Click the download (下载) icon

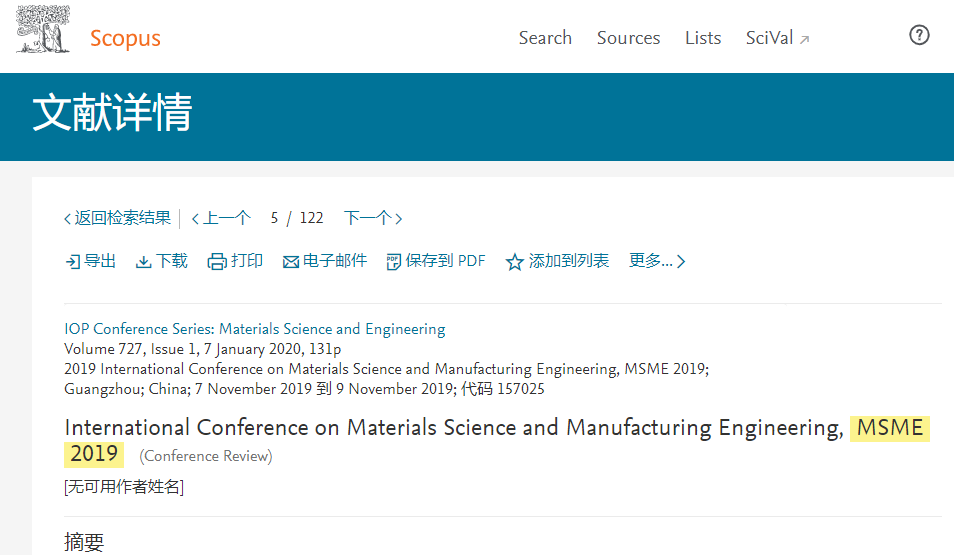tap(144, 262)
